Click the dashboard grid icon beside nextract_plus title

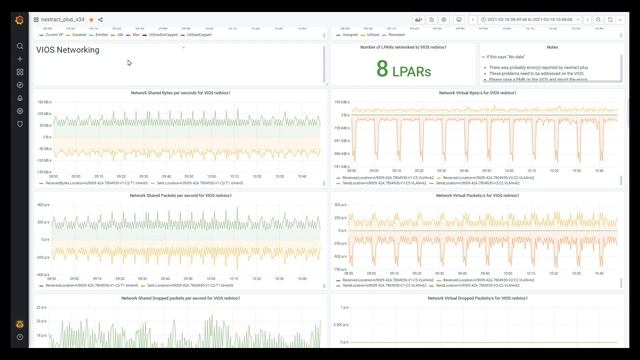pyautogui.click(x=36, y=20)
